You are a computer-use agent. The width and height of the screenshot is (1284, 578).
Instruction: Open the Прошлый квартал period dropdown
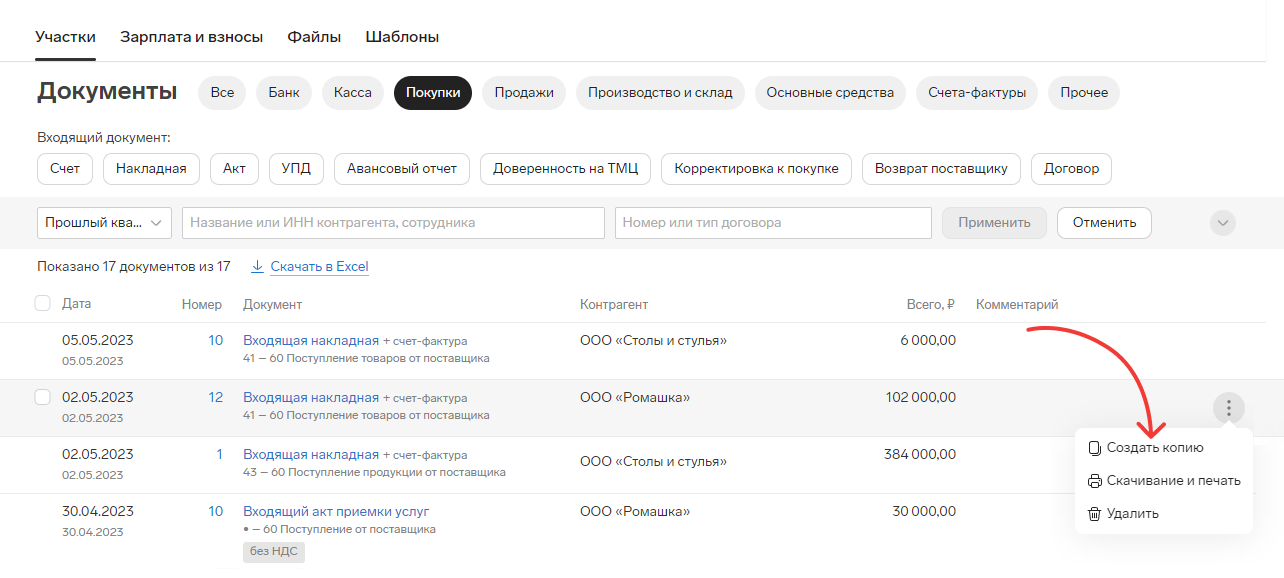point(104,223)
